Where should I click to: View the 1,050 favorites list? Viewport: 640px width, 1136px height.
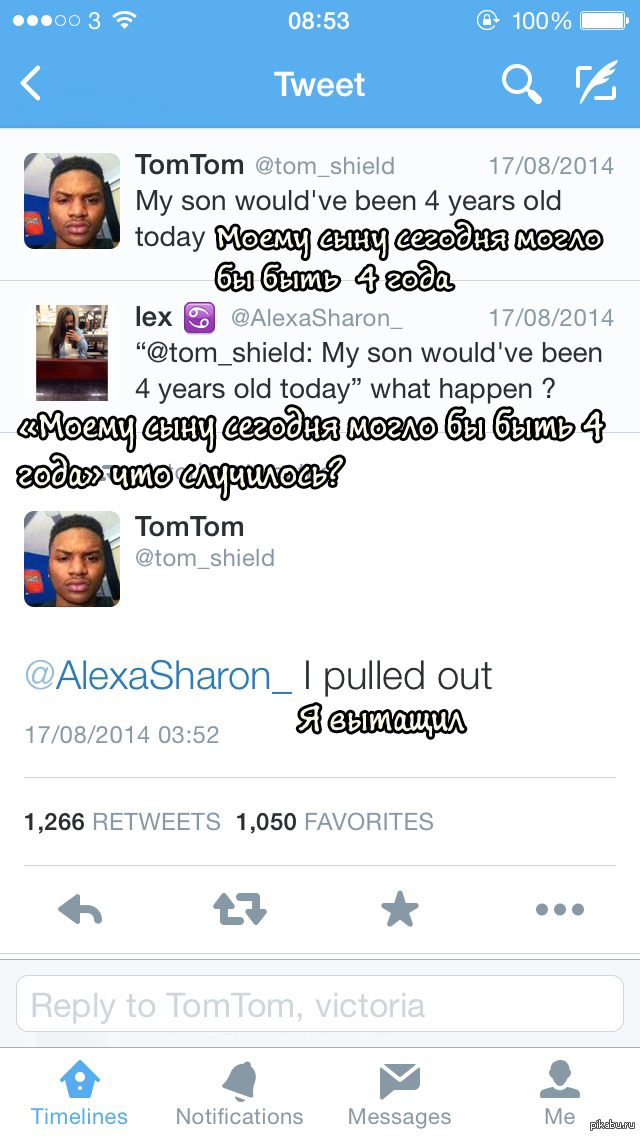pyautogui.click(x=335, y=822)
